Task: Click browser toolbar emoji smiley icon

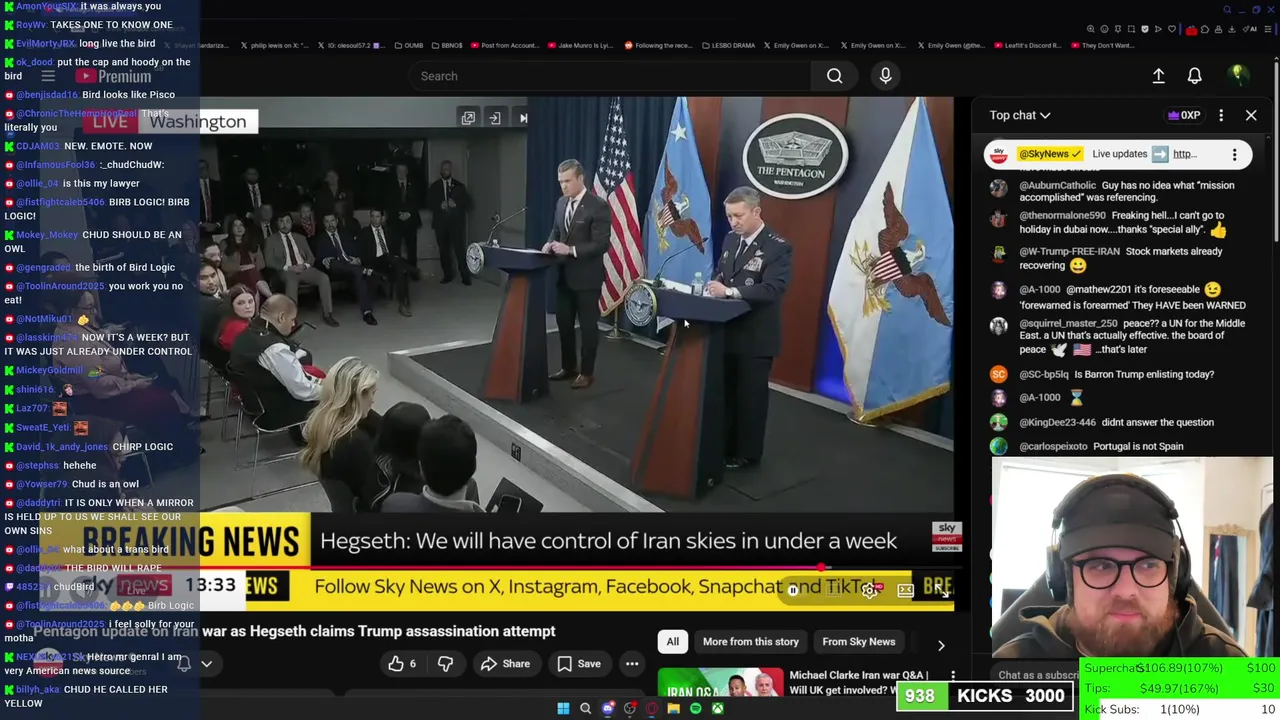Action: click(1104, 29)
